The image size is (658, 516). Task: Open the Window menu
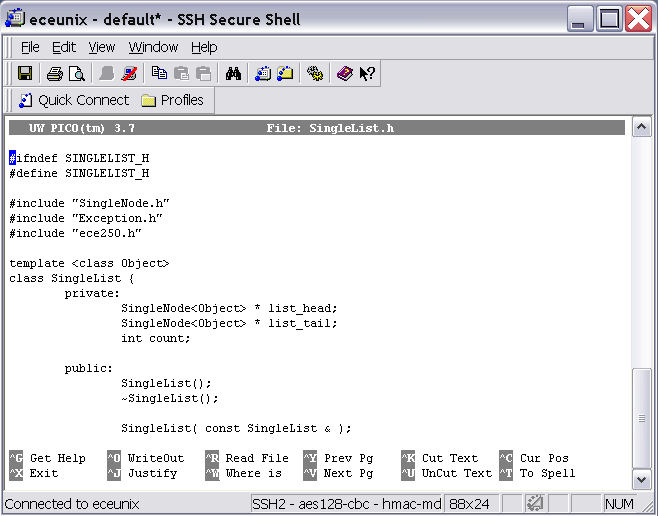coord(153,47)
